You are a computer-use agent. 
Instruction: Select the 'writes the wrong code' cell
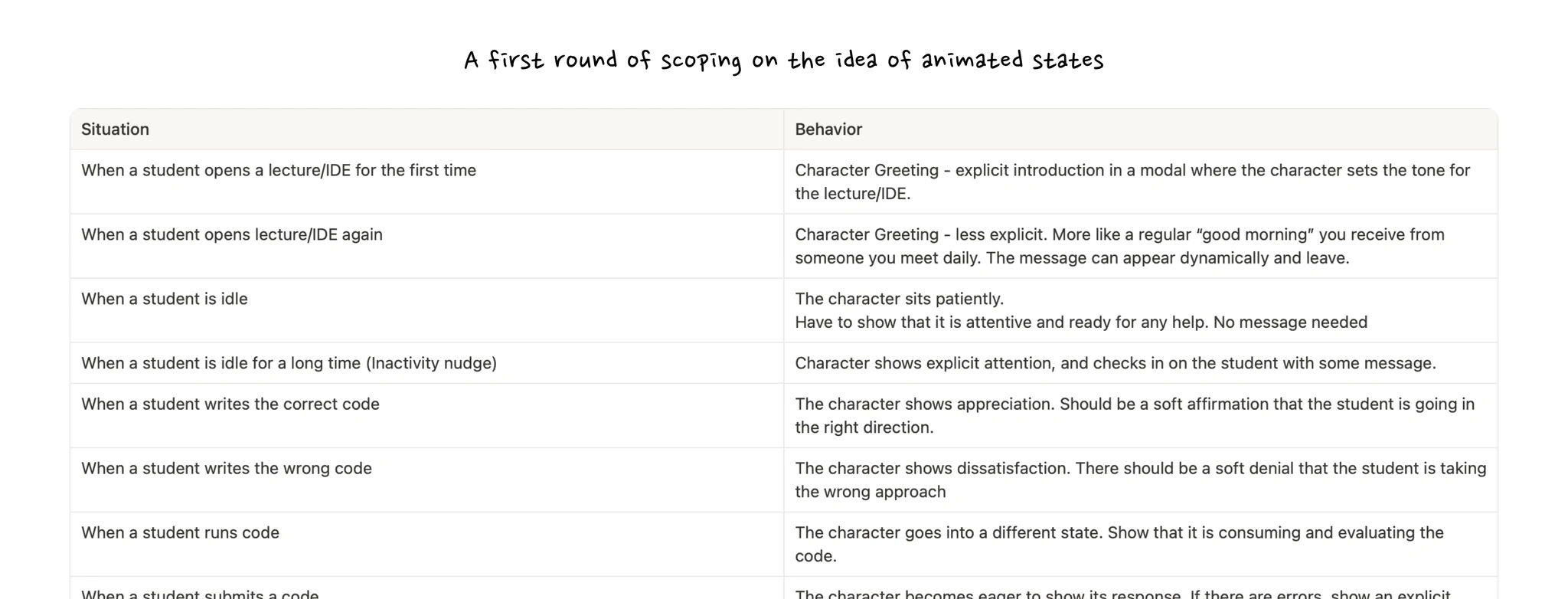[x=227, y=469]
